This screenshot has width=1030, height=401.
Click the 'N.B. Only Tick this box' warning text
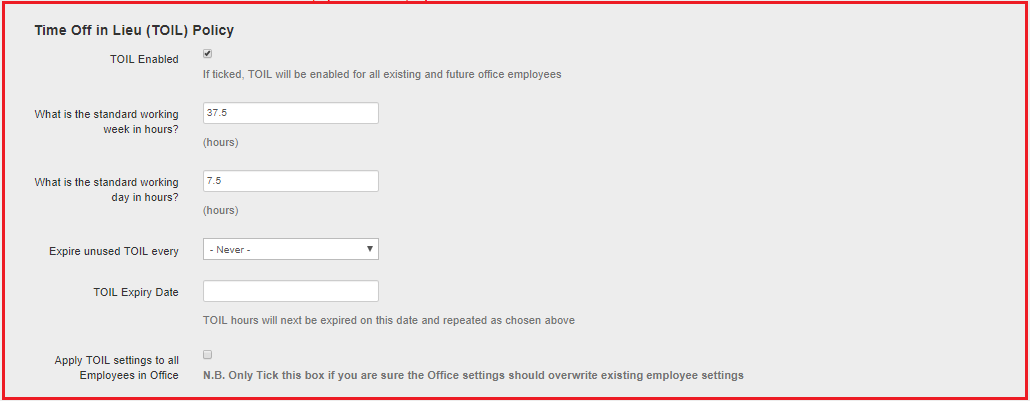(x=473, y=375)
